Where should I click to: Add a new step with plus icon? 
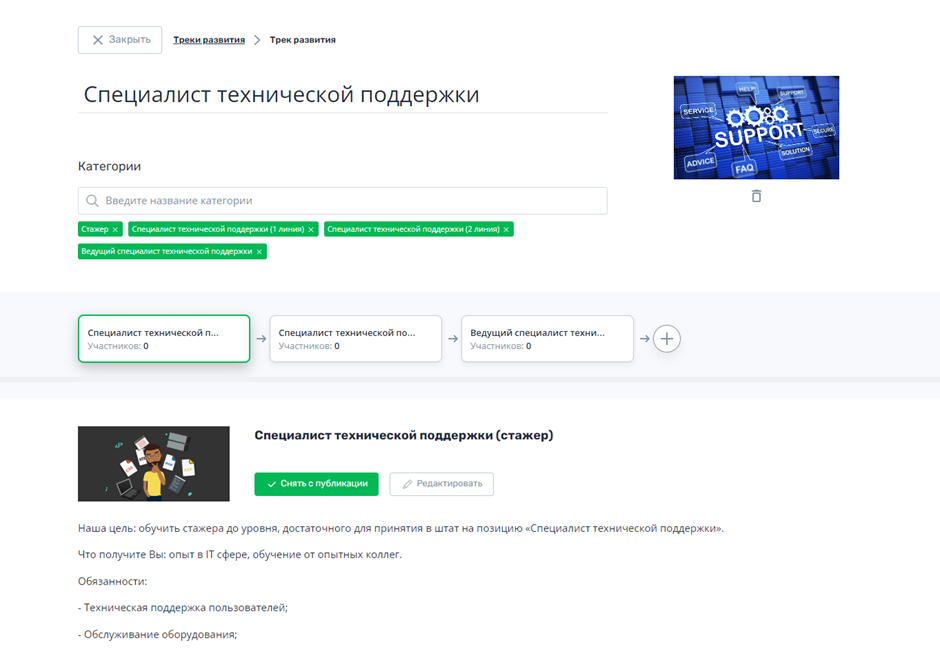[x=667, y=339]
